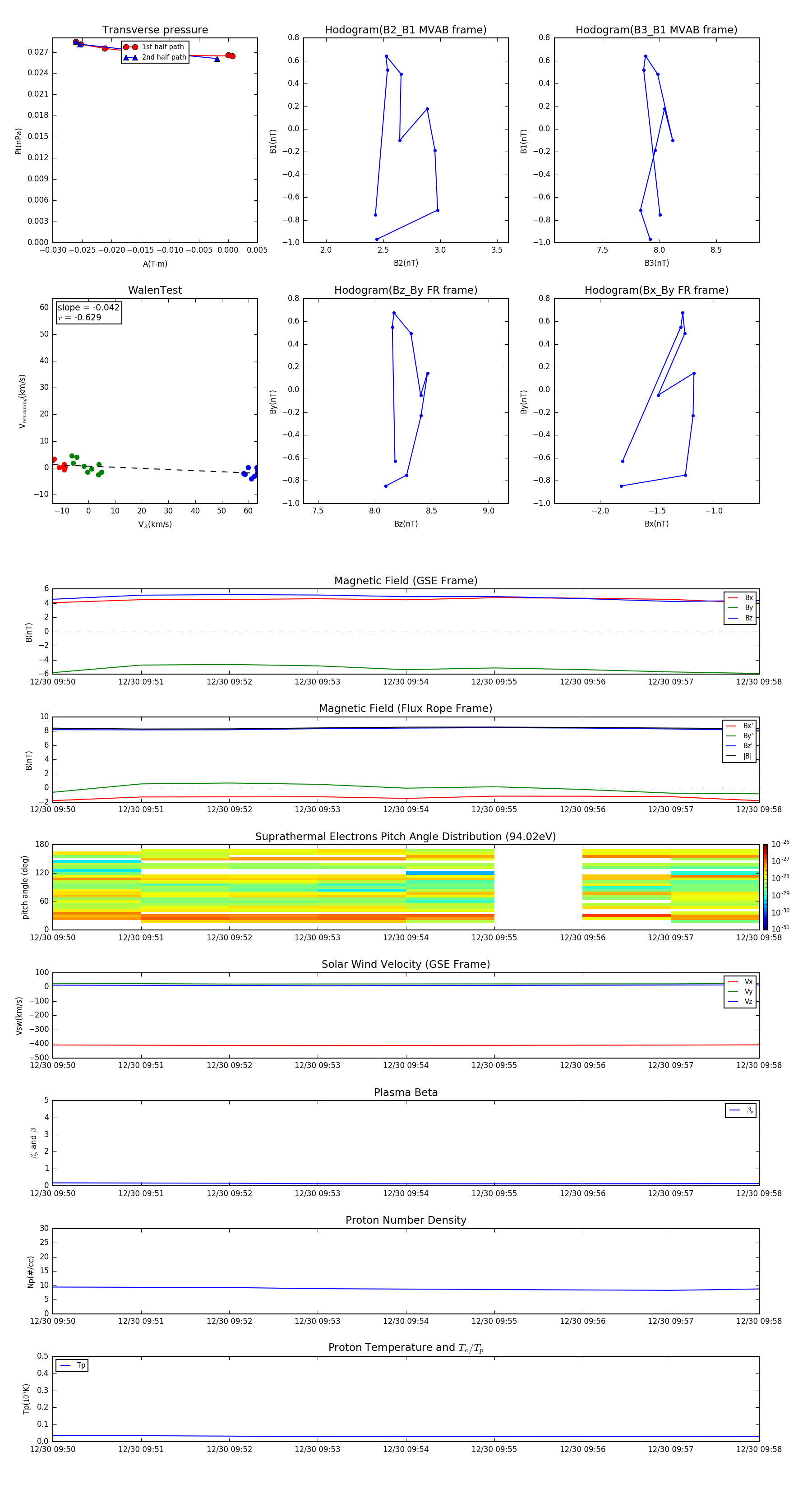
Task: Click "Bz'" in the flux rope legend
Action: (x=748, y=746)
